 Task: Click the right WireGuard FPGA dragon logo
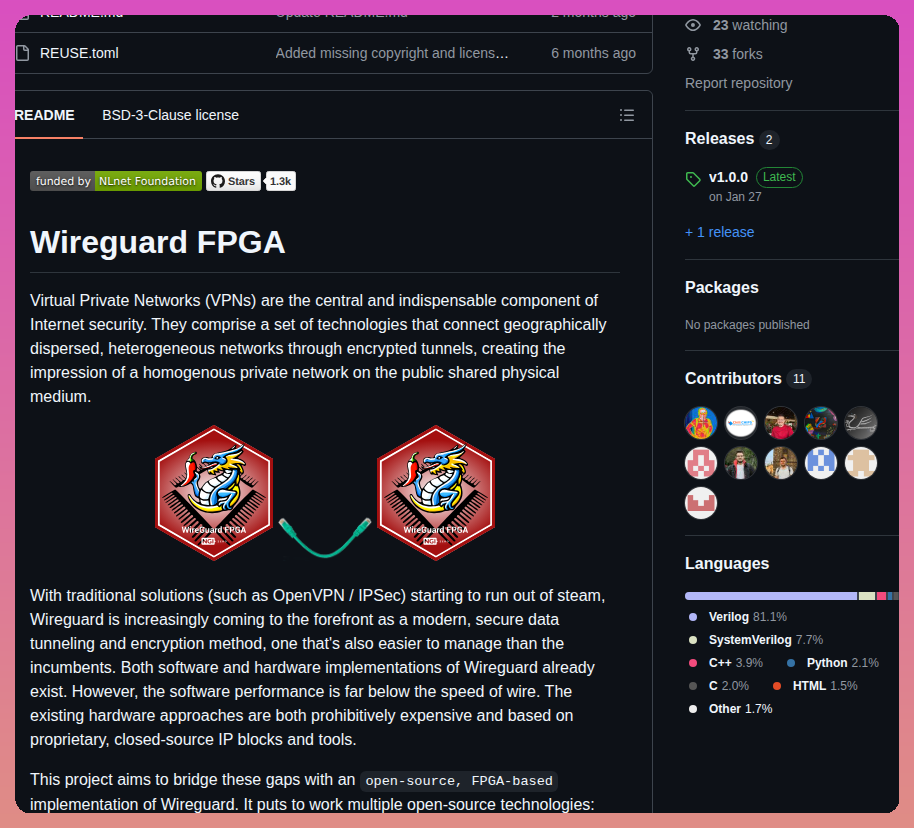(436, 493)
